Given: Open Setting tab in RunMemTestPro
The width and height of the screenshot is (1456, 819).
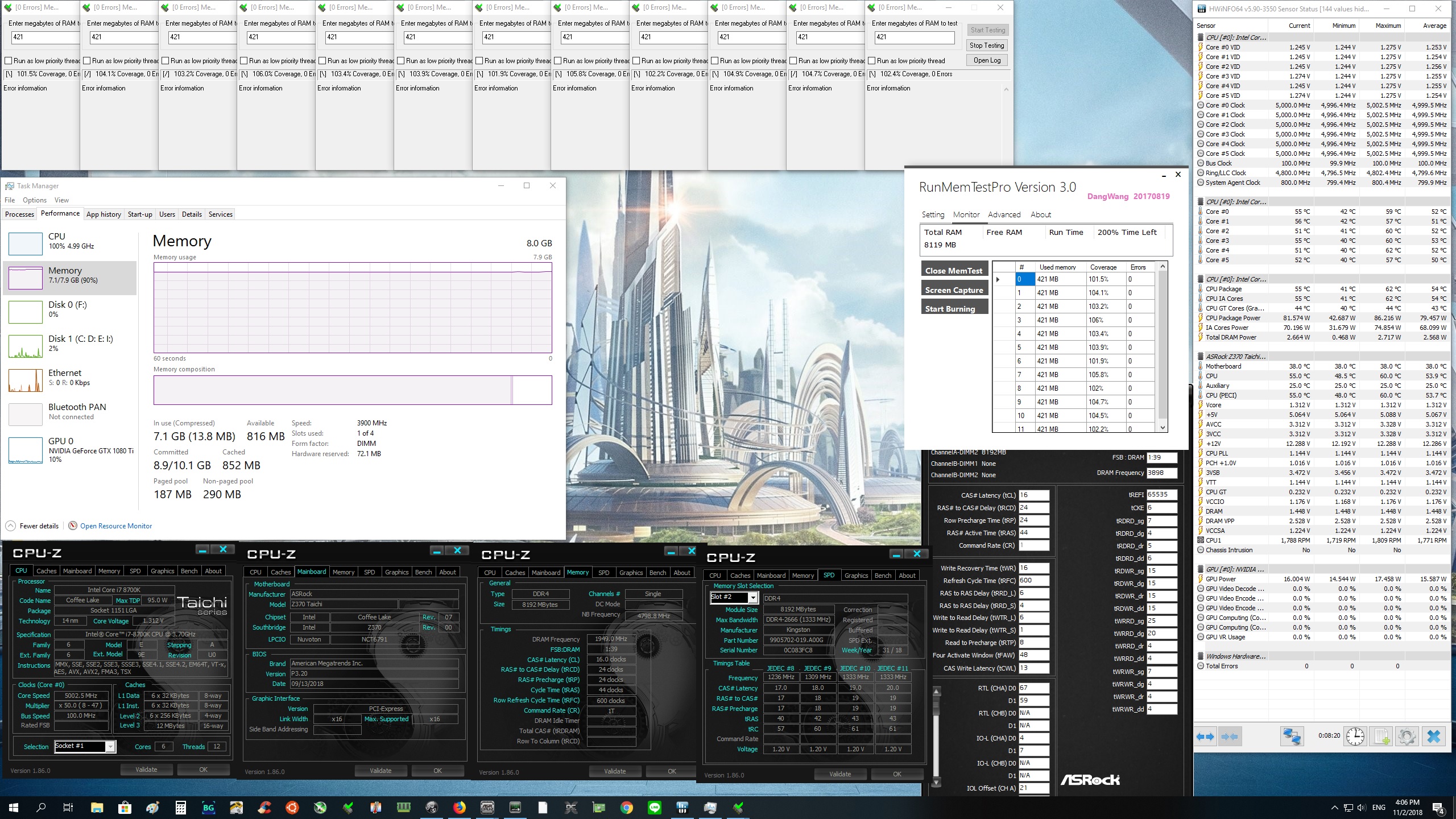Looking at the screenshot, I should click(933, 214).
